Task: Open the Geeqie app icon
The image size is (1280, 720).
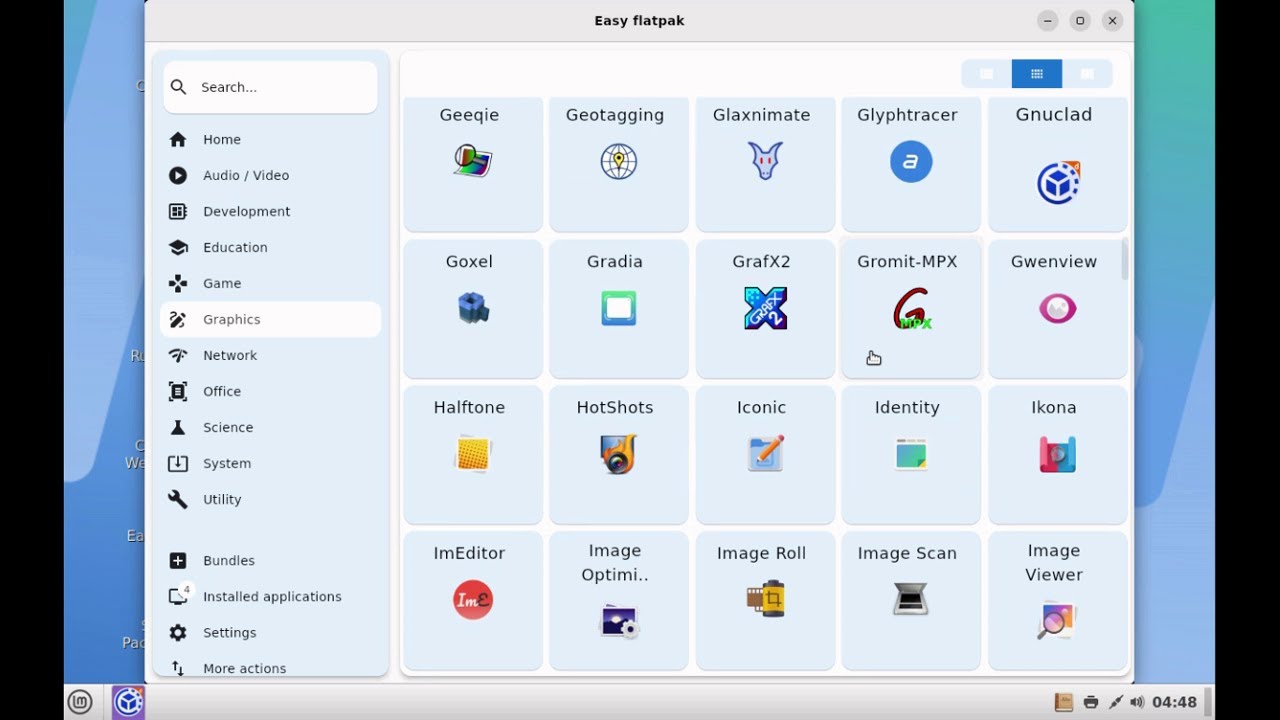Action: tap(472, 161)
